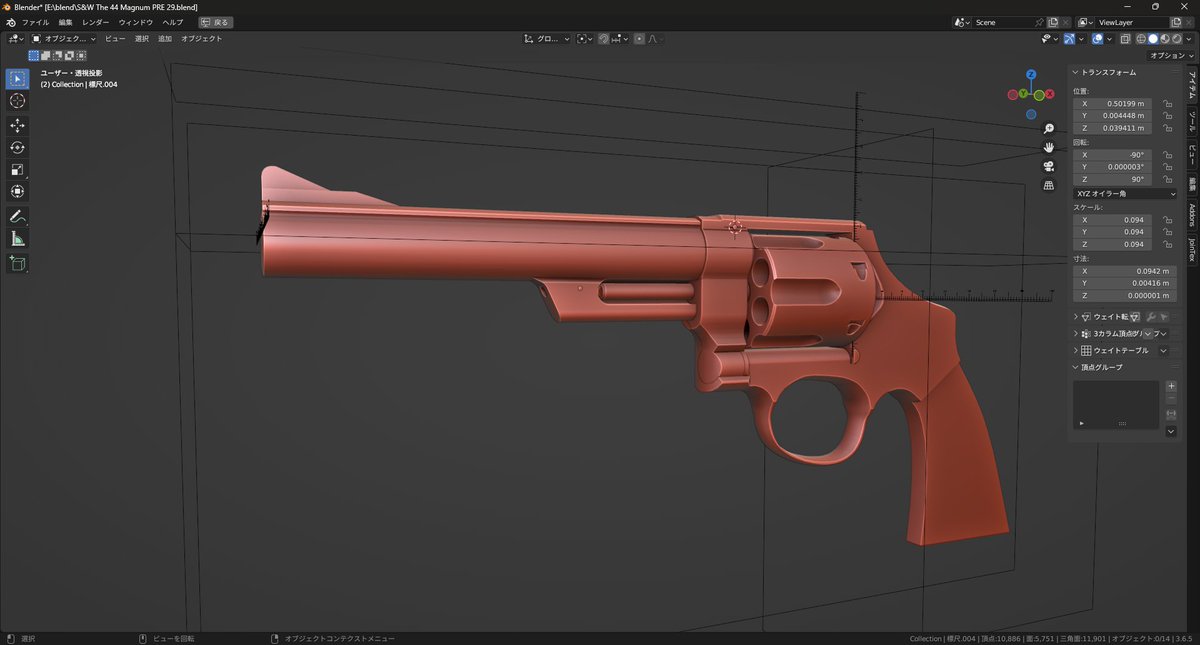Toggle proportional editing button
The image size is (1200, 645).
639,39
